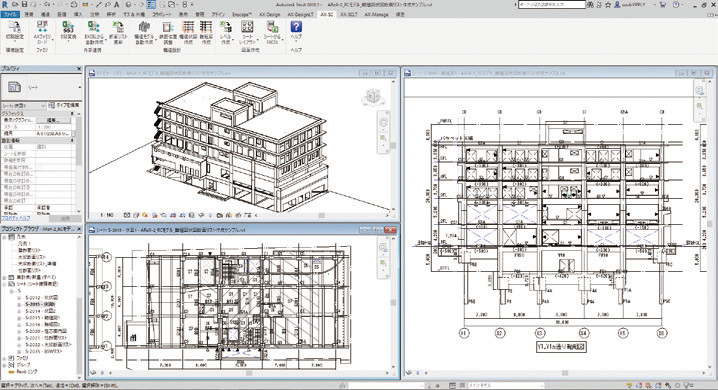Click the binoculars search icon in title bar
This screenshot has height=390, width=718.
[591, 5]
